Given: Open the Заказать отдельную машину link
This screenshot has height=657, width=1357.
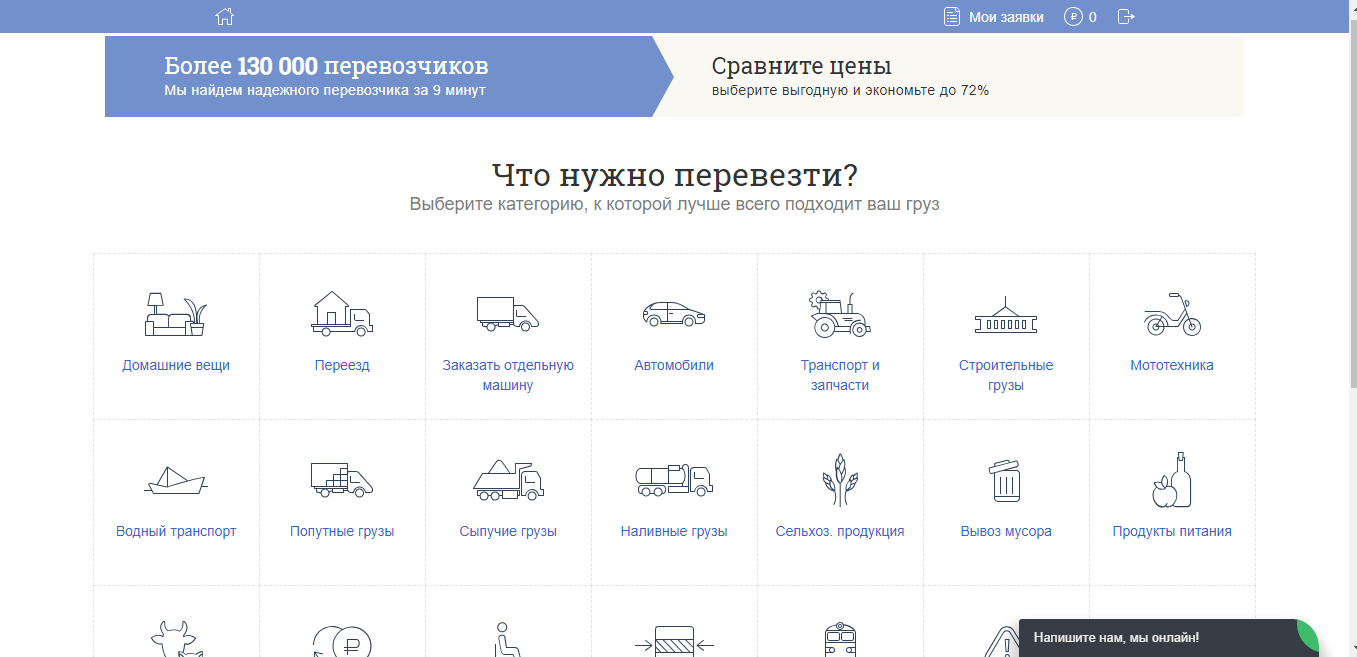Looking at the screenshot, I should click(508, 375).
